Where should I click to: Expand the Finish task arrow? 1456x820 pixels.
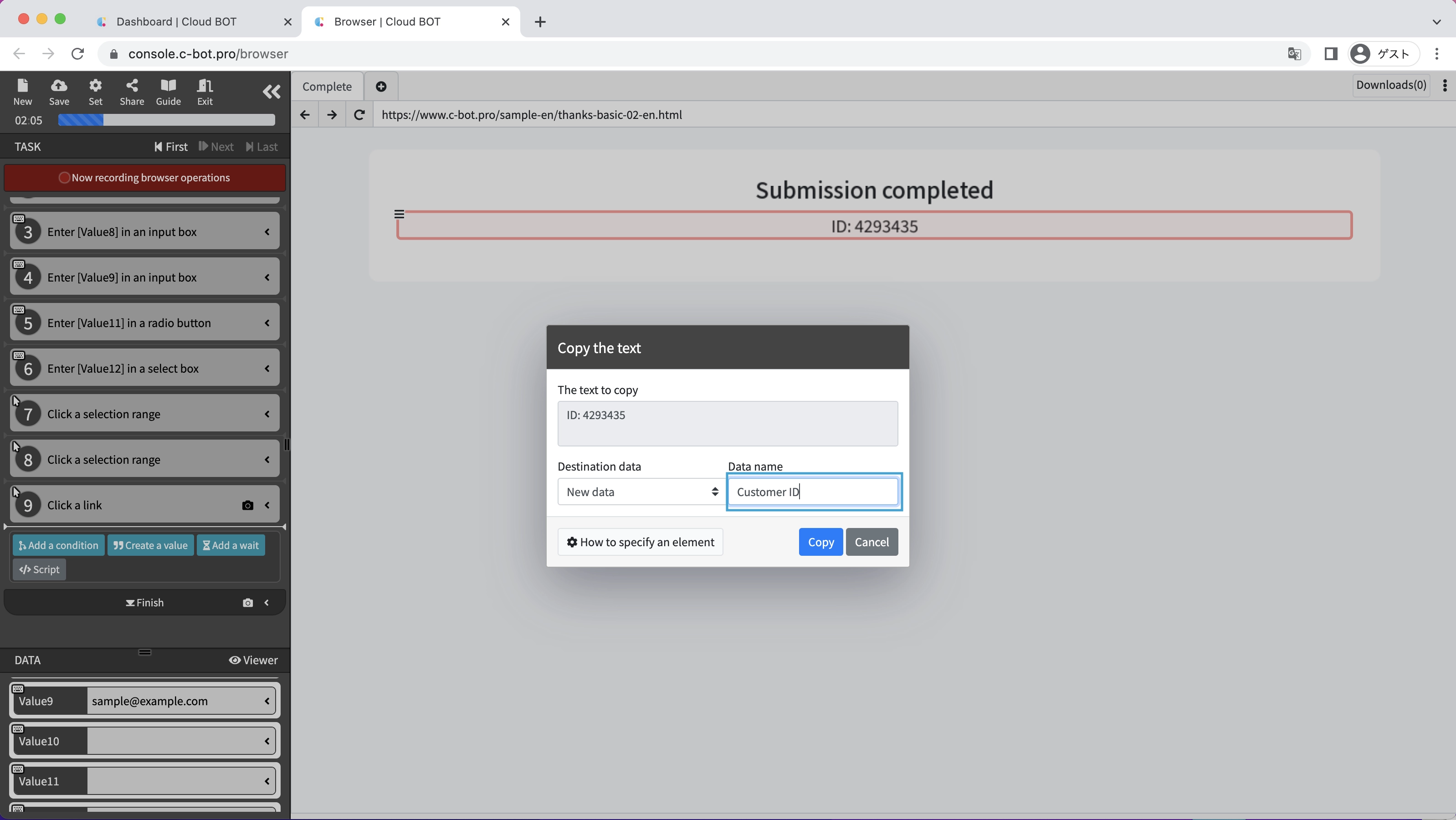click(267, 602)
